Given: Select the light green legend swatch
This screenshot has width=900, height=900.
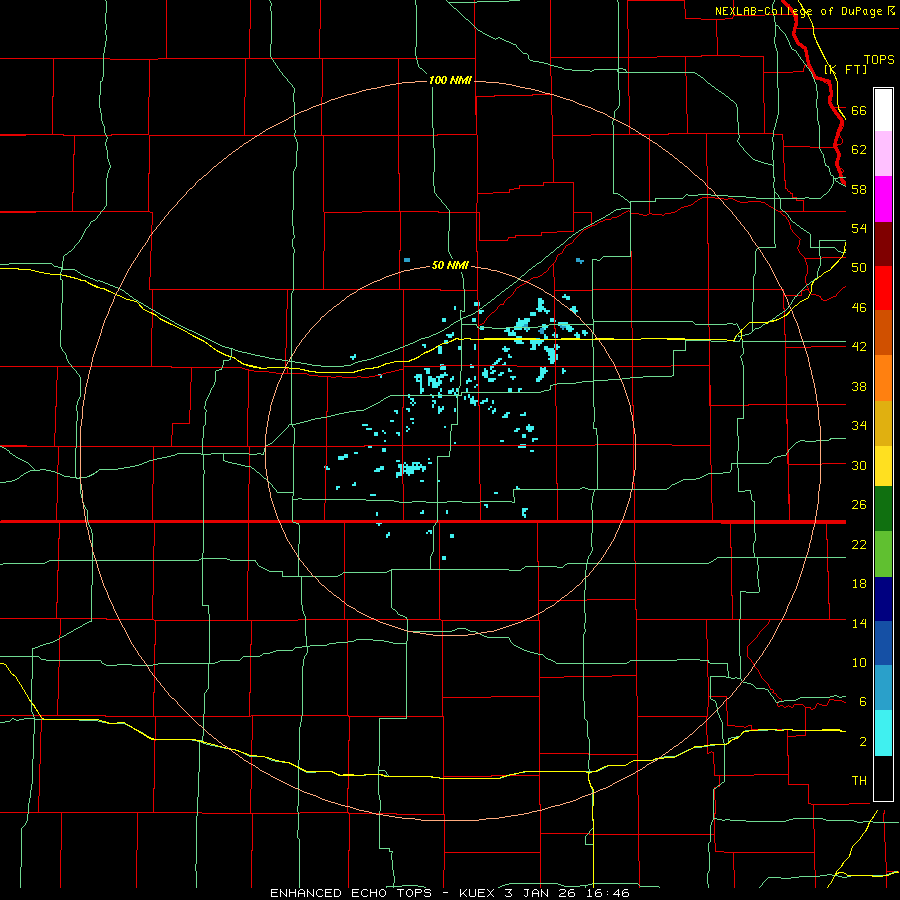Looking at the screenshot, I should [883, 554].
